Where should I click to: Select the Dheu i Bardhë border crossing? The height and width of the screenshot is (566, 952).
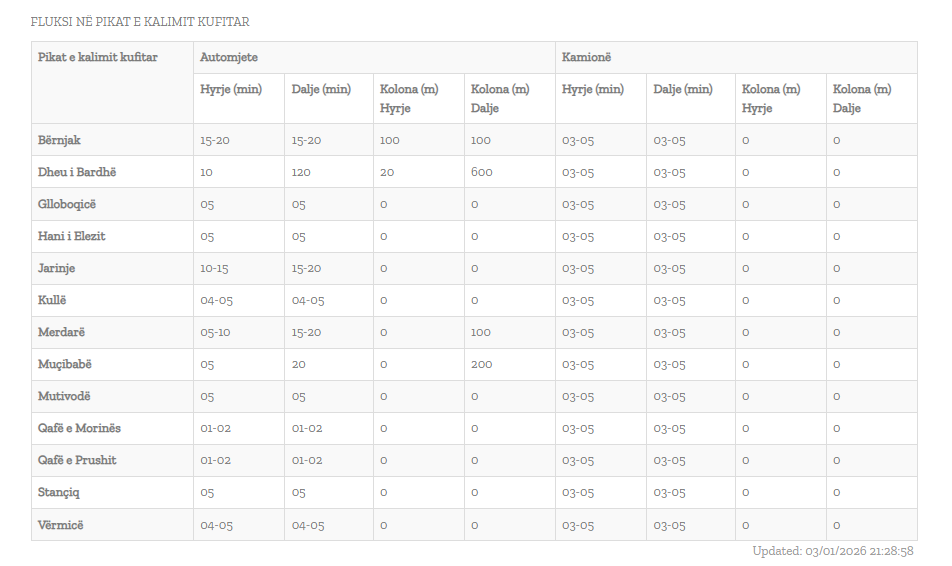pos(77,172)
